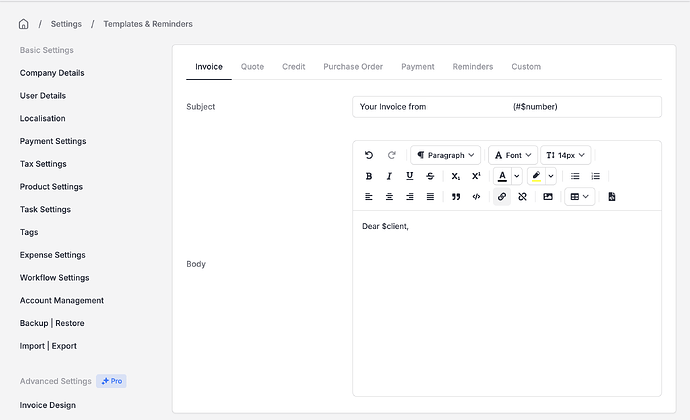
Task: Switch to the Credit tab
Action: (x=294, y=67)
